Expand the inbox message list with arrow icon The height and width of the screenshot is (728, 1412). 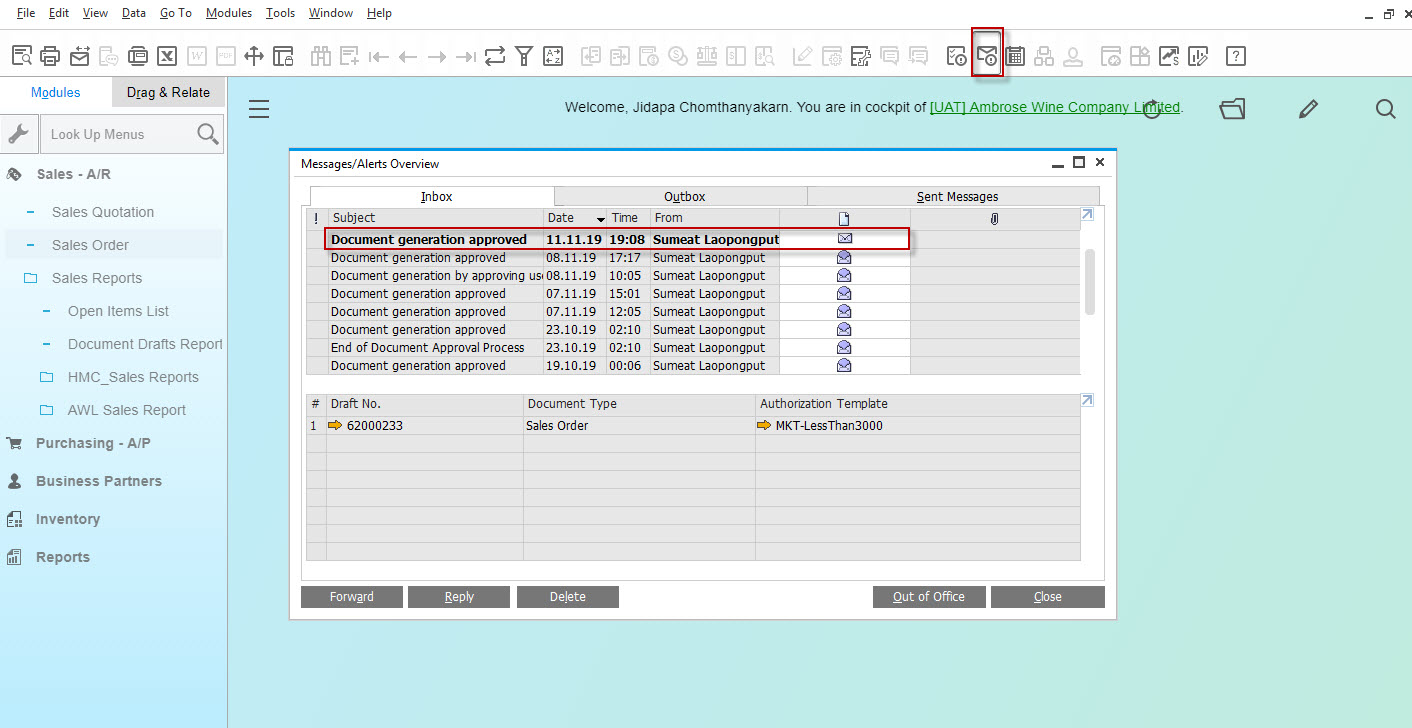click(1087, 215)
